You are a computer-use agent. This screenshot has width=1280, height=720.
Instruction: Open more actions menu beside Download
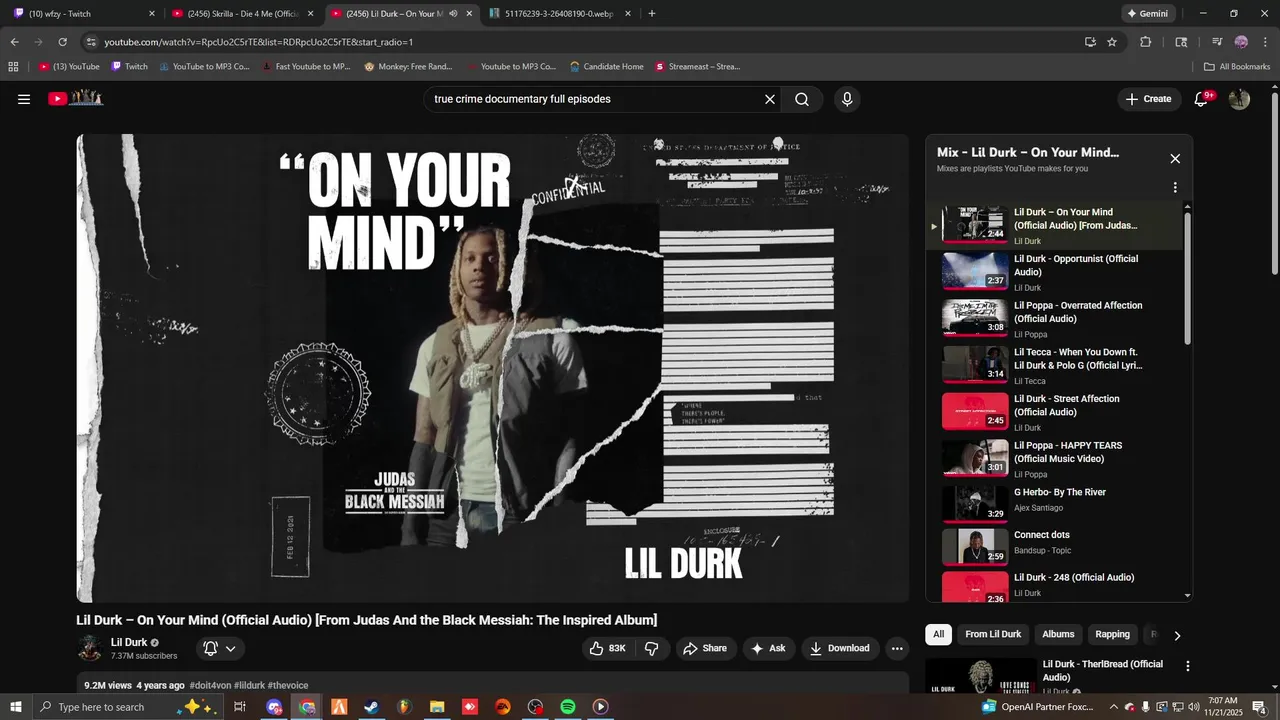[x=897, y=648]
